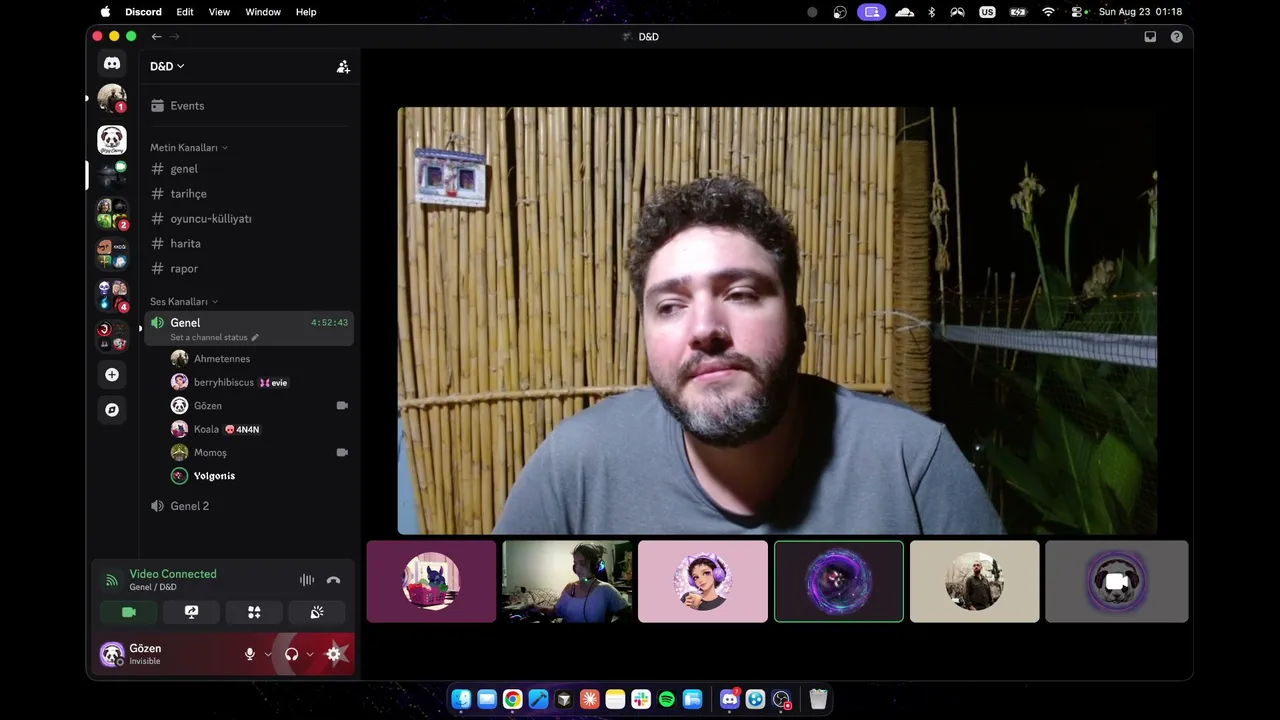Select Koala in the voice list
Viewport: 1280px width, 720px height.
pyautogui.click(x=260, y=429)
